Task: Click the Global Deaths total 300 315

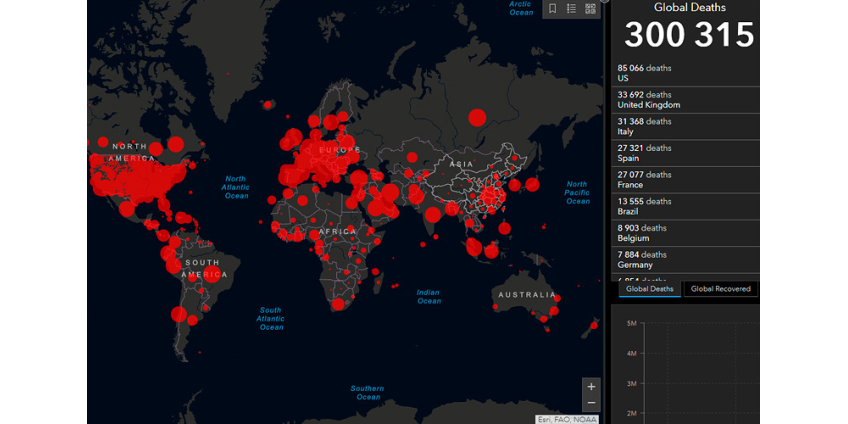Action: (x=689, y=34)
